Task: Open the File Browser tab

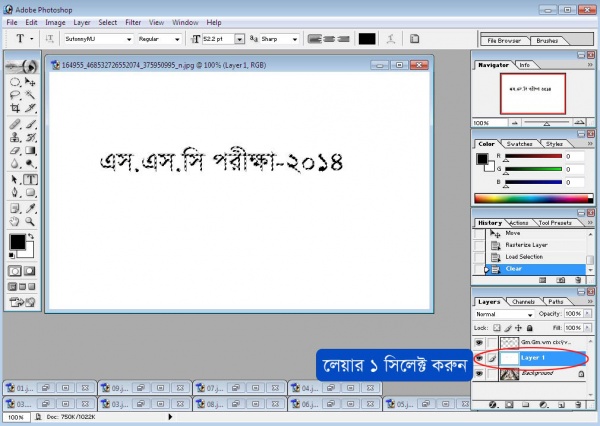Action: [x=504, y=41]
